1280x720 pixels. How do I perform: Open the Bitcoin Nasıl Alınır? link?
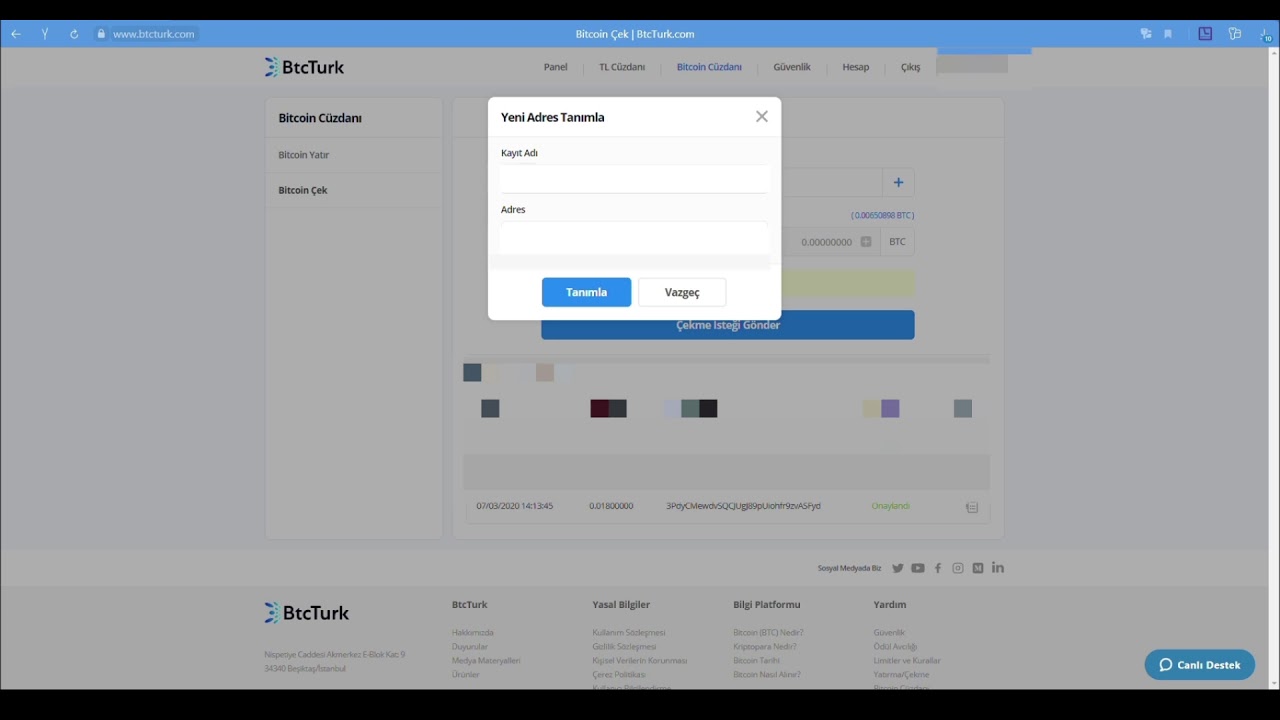click(767, 675)
